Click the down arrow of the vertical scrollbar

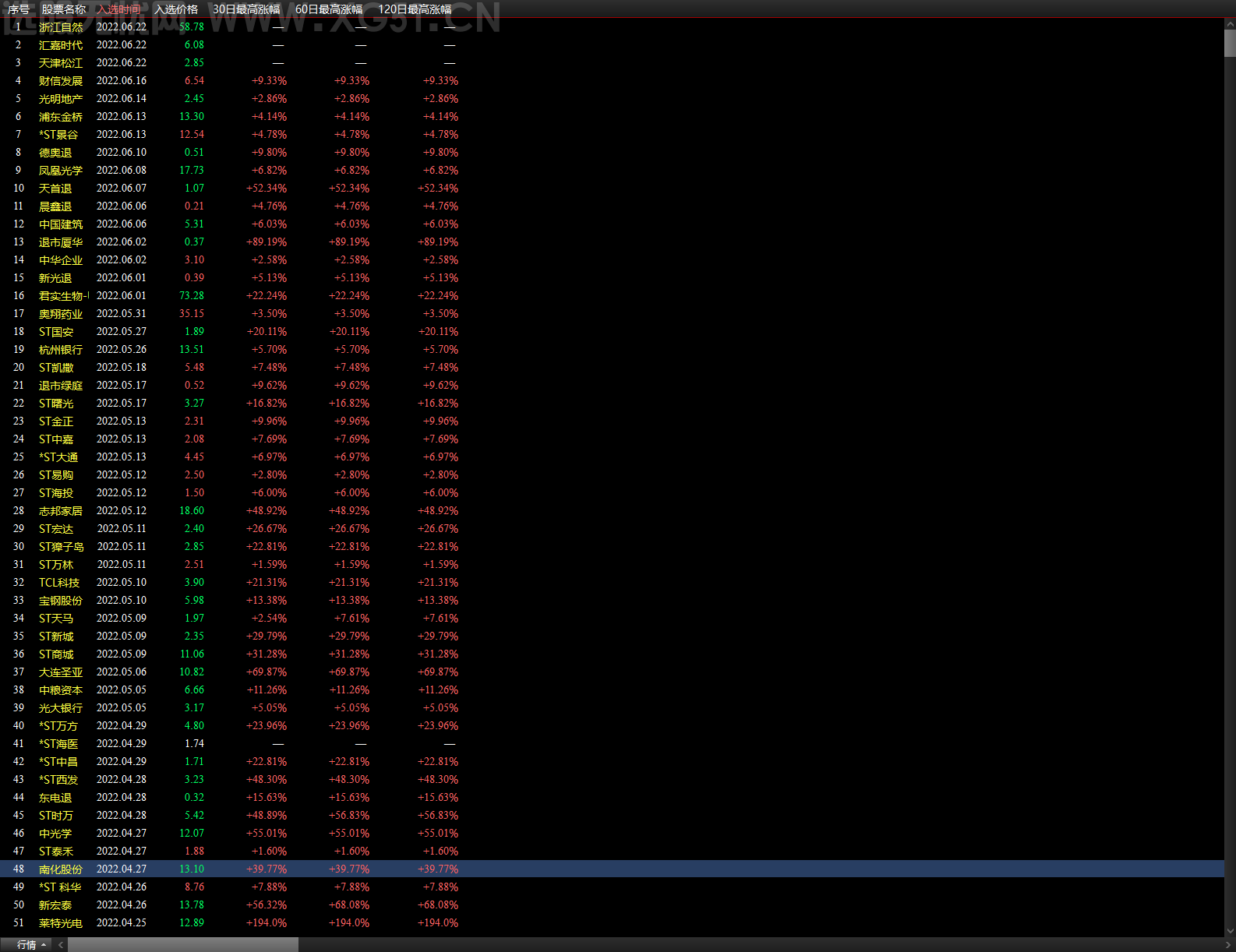tap(1230, 930)
